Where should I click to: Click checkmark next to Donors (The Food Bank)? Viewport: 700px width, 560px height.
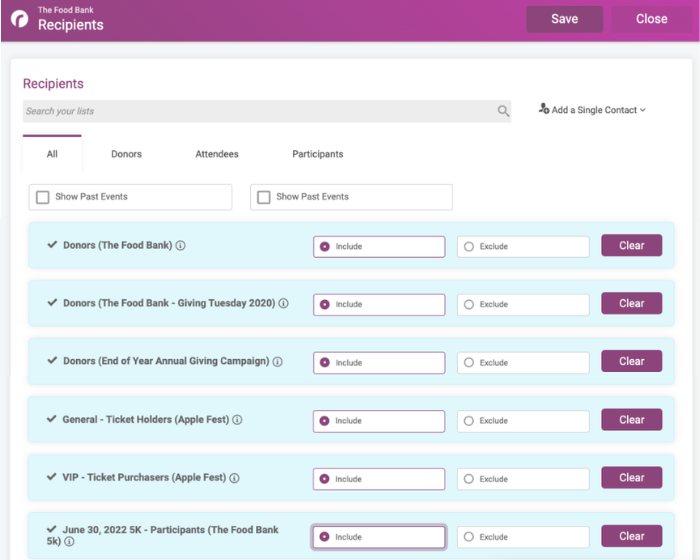coord(52,244)
